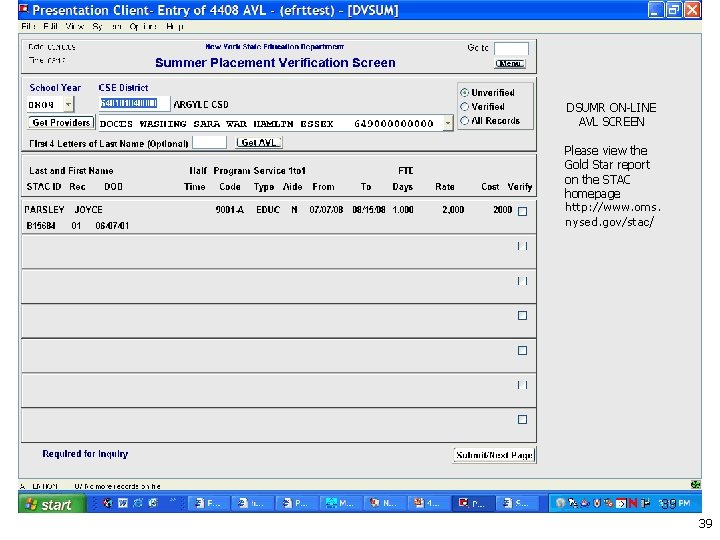This screenshot has width=720, height=540.
Task: Click the red N icon in system tray
Action: [633, 503]
